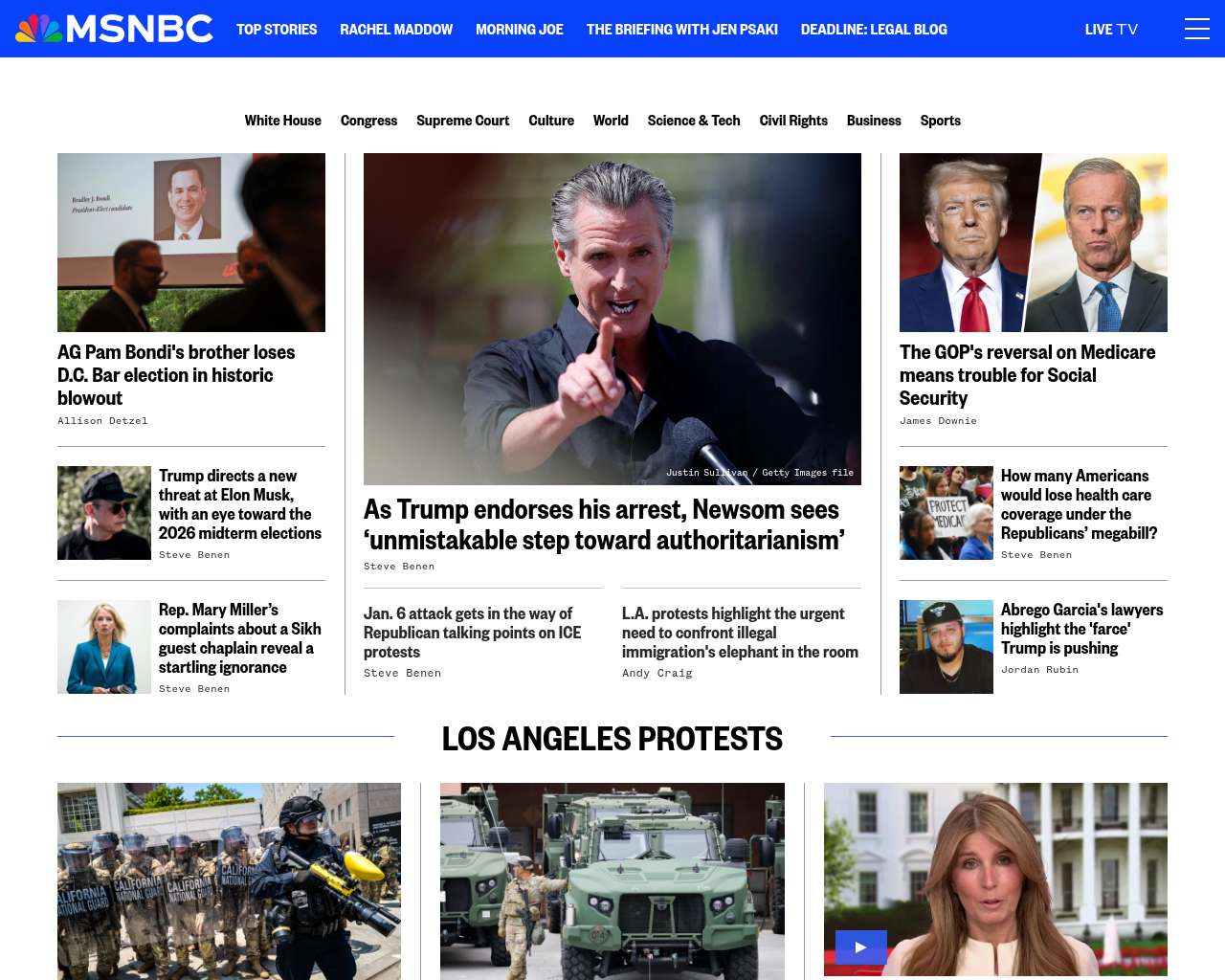
Task: Go to the Culture topic
Action: [551, 121]
